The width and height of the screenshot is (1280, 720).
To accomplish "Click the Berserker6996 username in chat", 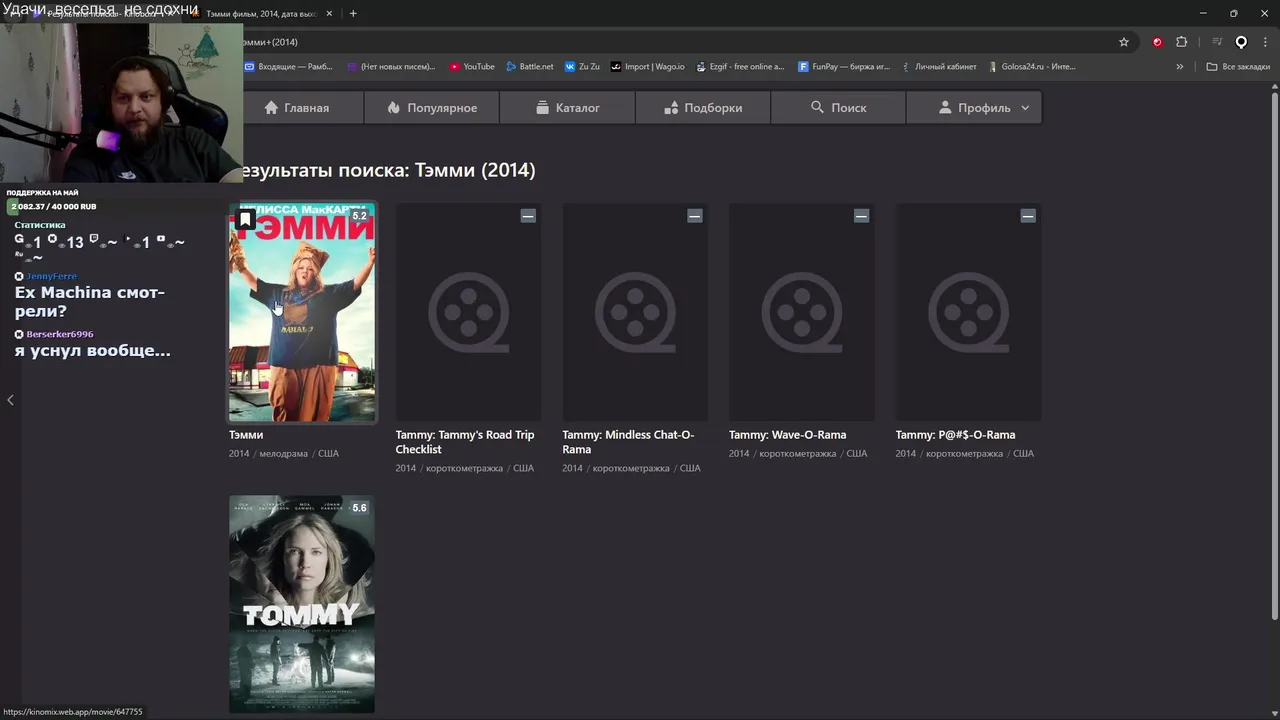I will click(60, 334).
